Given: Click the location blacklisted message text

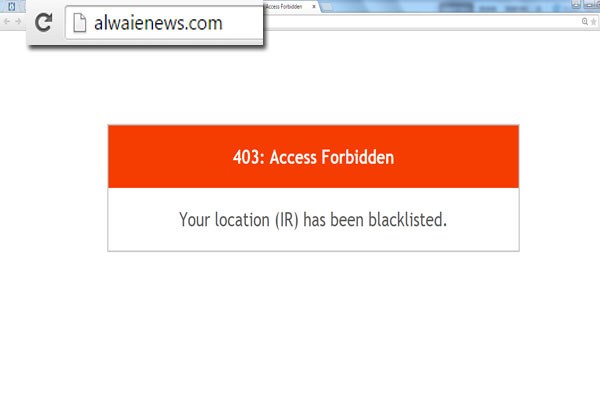Looking at the screenshot, I should [x=313, y=220].
